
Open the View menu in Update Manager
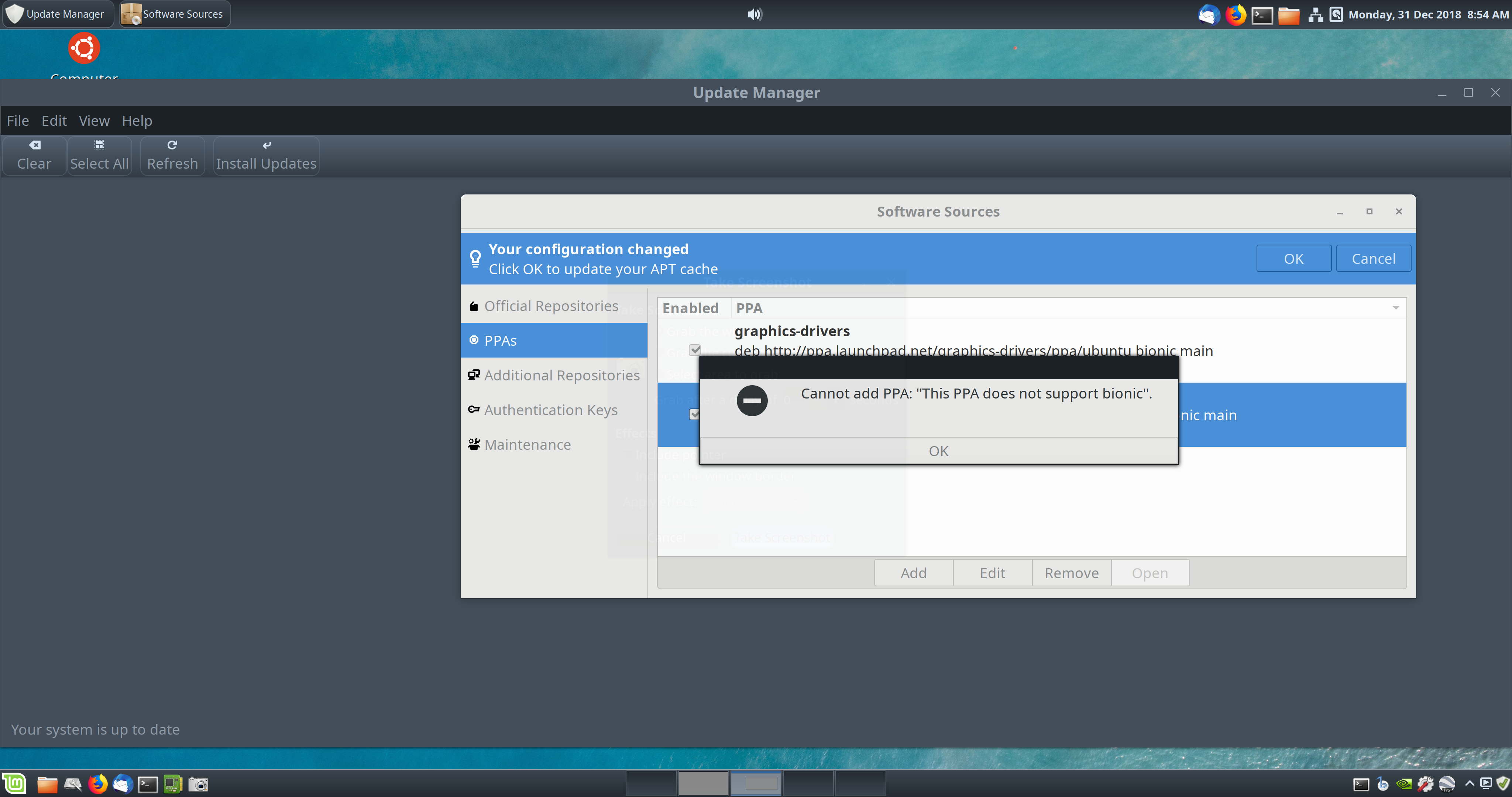tap(94, 120)
